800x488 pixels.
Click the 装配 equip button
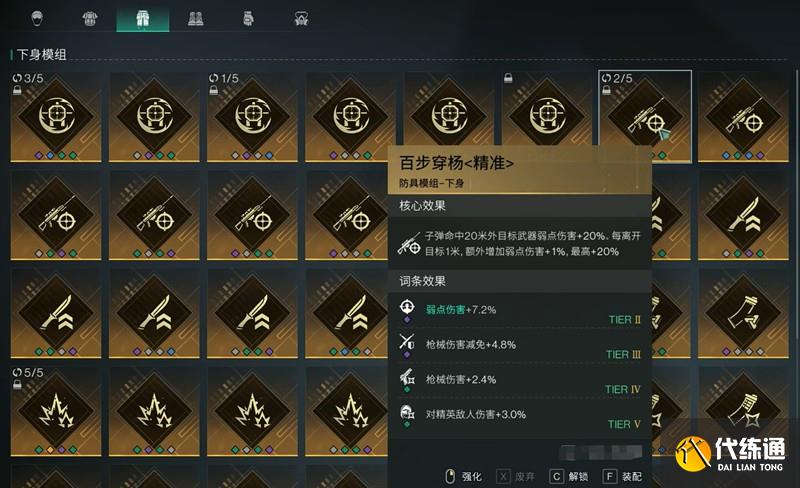pyautogui.click(x=623, y=476)
